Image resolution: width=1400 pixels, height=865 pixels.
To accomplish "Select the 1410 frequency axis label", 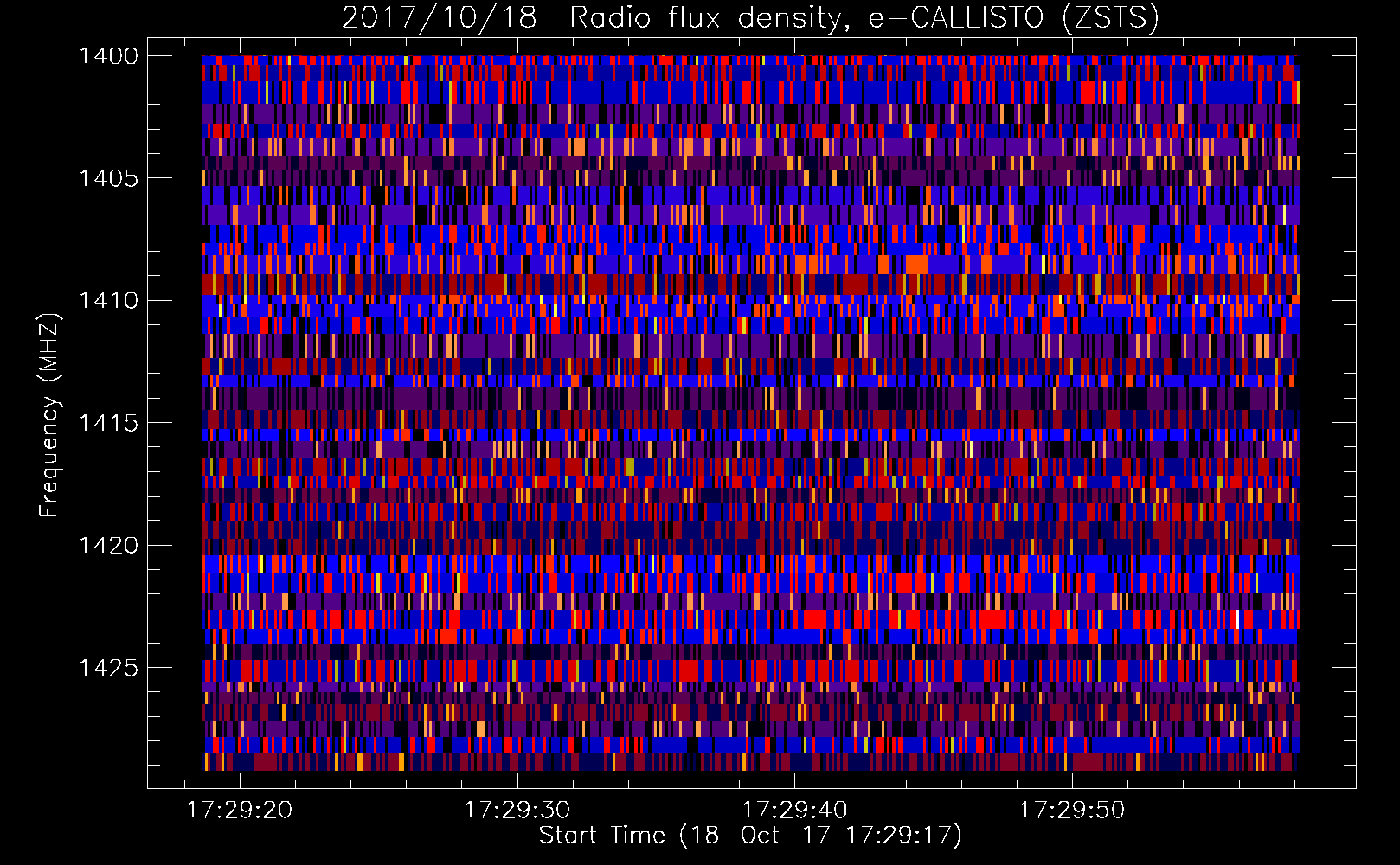I will (108, 301).
